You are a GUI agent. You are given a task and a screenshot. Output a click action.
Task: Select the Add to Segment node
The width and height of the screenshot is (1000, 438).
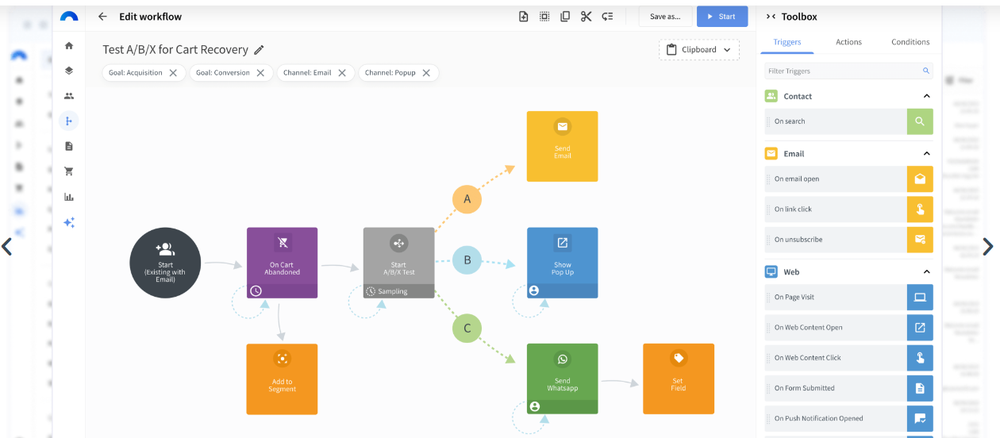click(x=282, y=379)
